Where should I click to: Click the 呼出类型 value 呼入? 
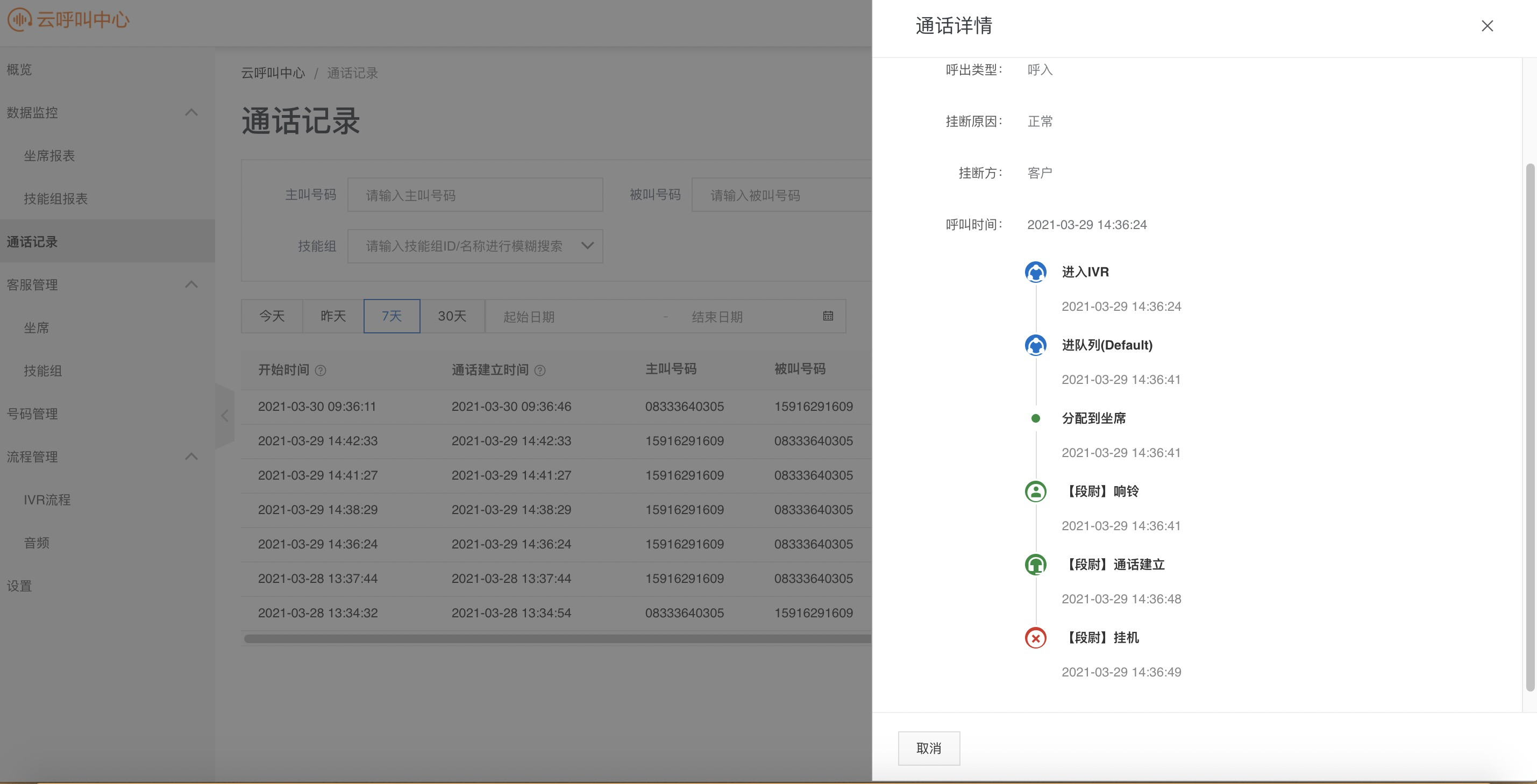tap(1040, 70)
